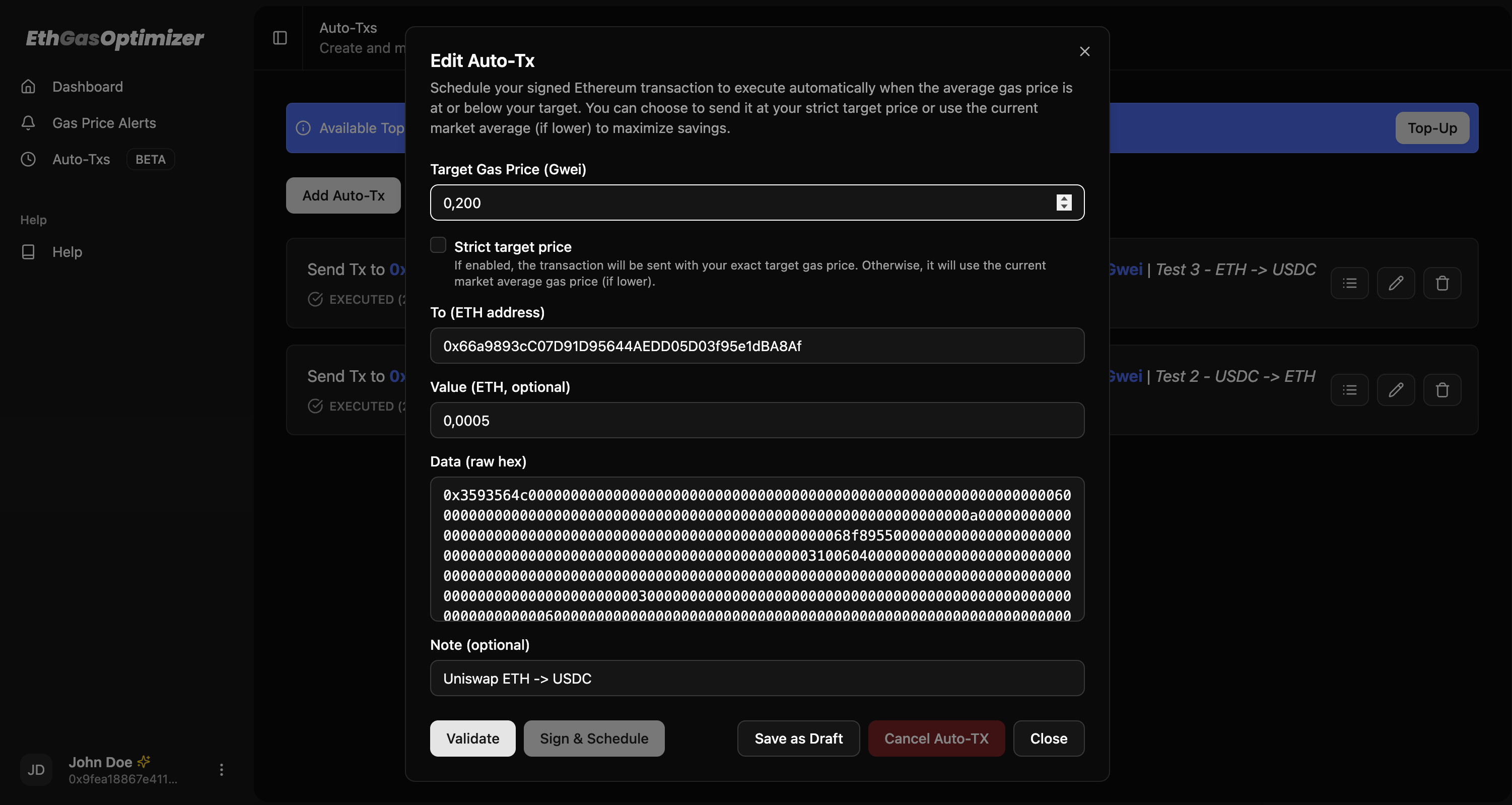This screenshot has width=1512, height=805.
Task: Click the To ETH address field
Action: click(x=757, y=346)
